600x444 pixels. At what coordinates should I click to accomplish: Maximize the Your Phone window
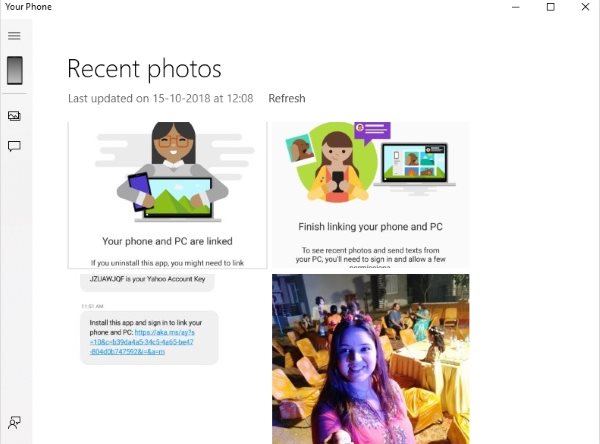pyautogui.click(x=550, y=7)
